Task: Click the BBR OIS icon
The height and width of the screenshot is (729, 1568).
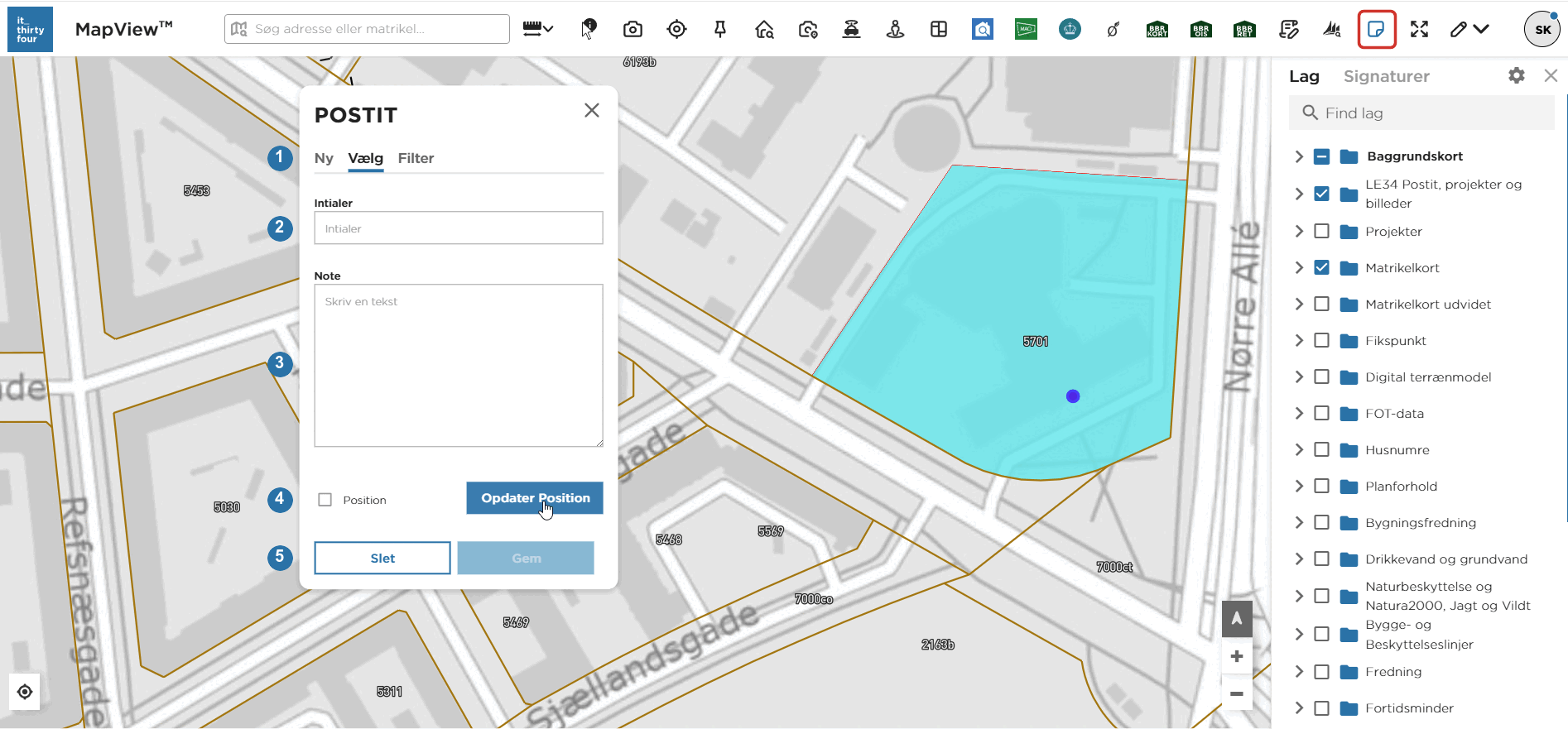Action: 1200,30
